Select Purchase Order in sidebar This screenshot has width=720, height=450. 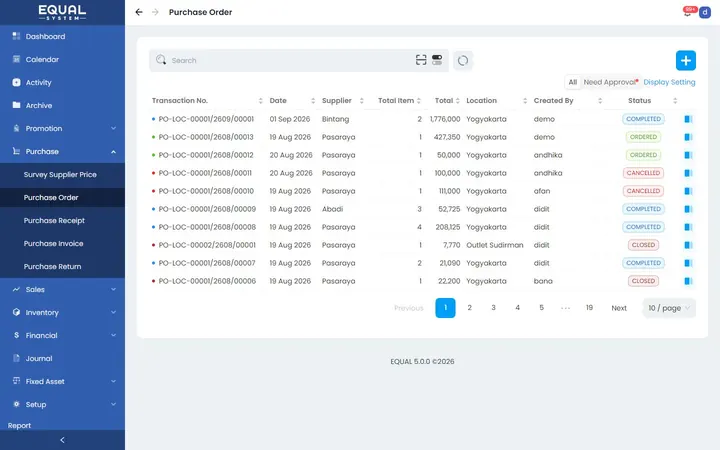coord(62,197)
